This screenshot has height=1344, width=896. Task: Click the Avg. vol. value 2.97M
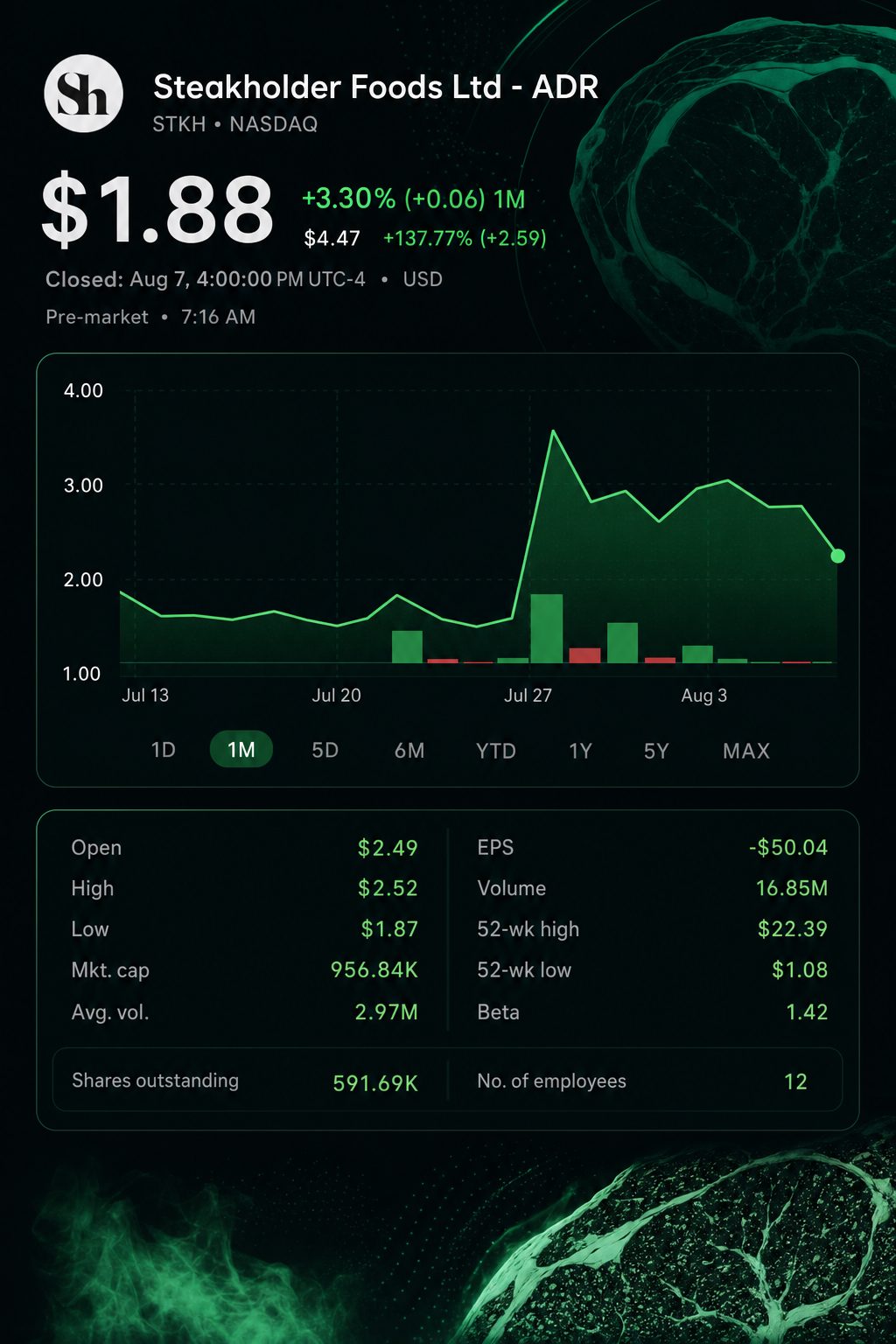(x=386, y=1011)
